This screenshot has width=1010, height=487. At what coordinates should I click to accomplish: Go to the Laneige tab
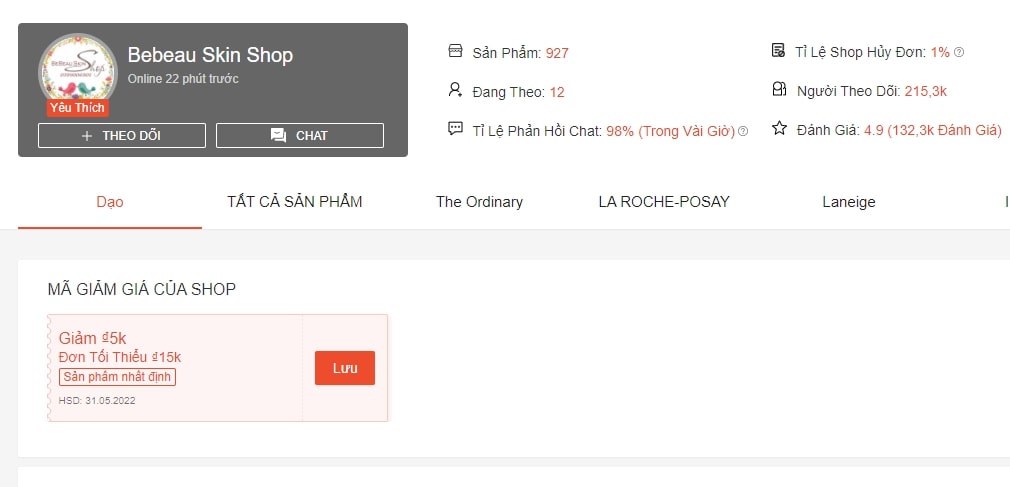tap(848, 202)
